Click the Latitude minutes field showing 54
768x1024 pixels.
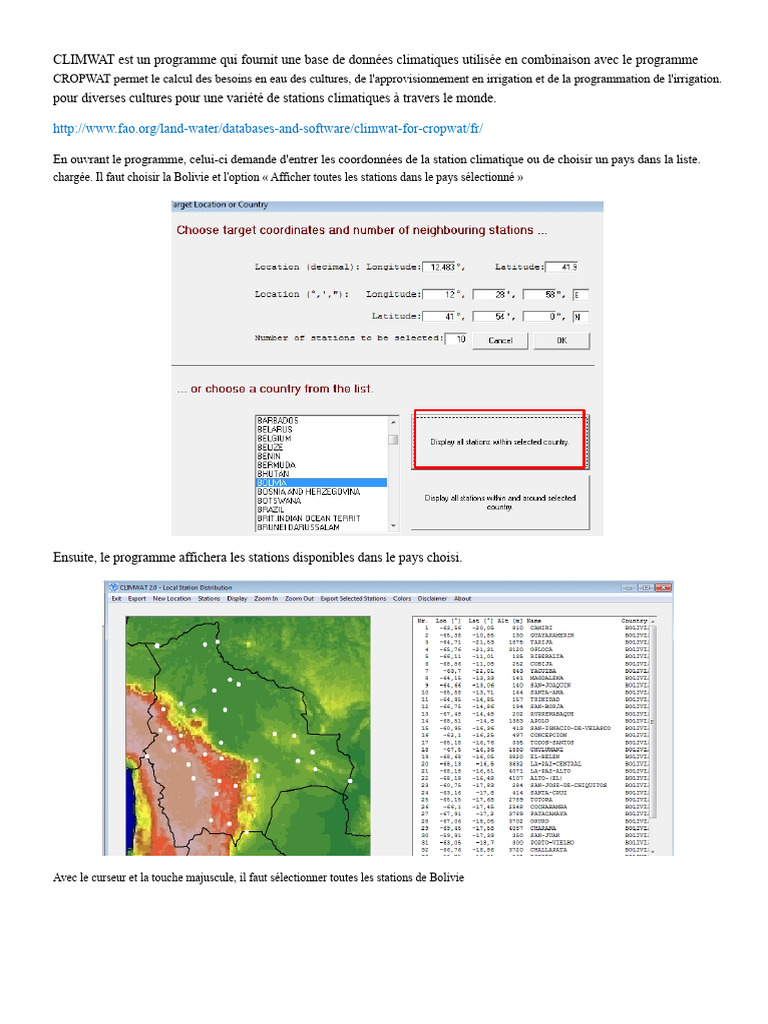[490, 317]
